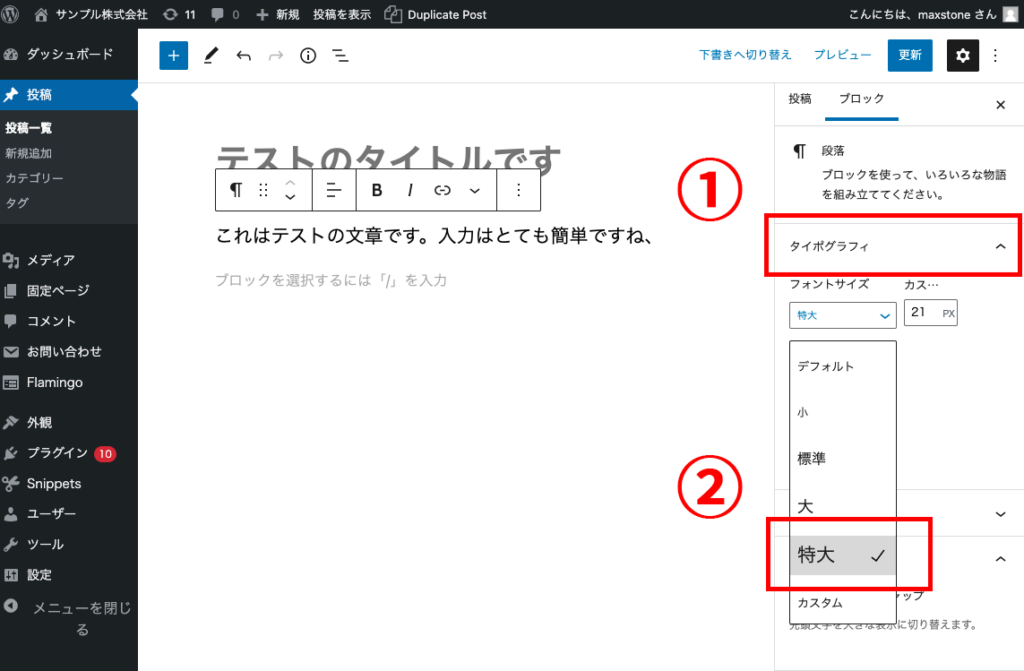The height and width of the screenshot is (671, 1024).
Task: Select デフォルト in the font size list
Action: 824,365
